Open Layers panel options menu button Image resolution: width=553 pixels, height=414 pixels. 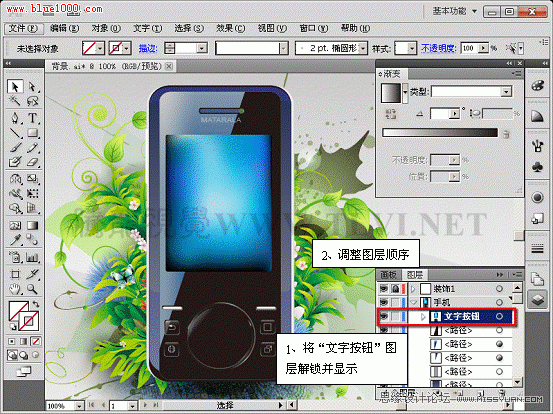517,274
